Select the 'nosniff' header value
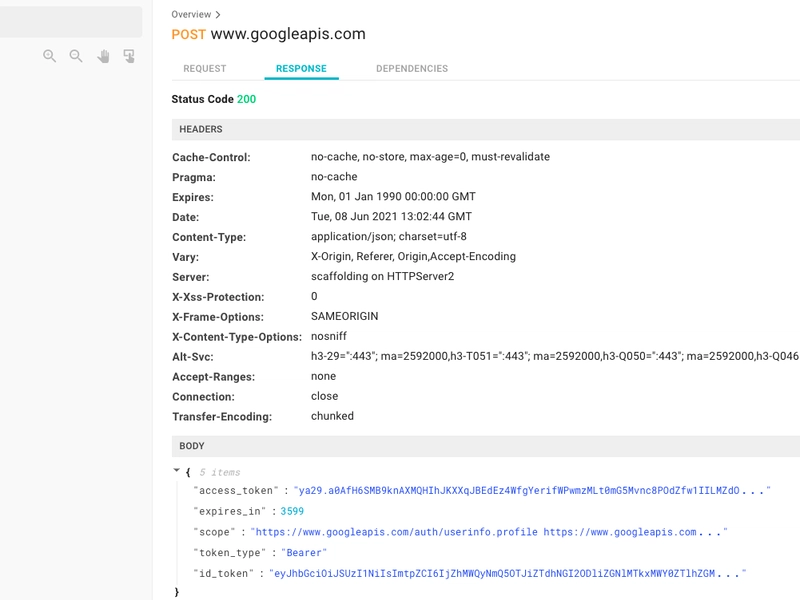This screenshot has height=600, width=800. tap(329, 336)
